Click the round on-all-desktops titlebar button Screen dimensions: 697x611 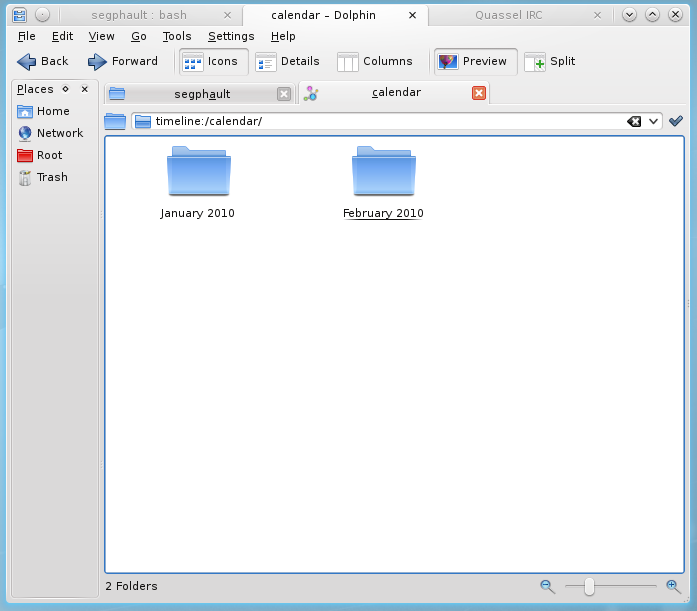point(42,15)
